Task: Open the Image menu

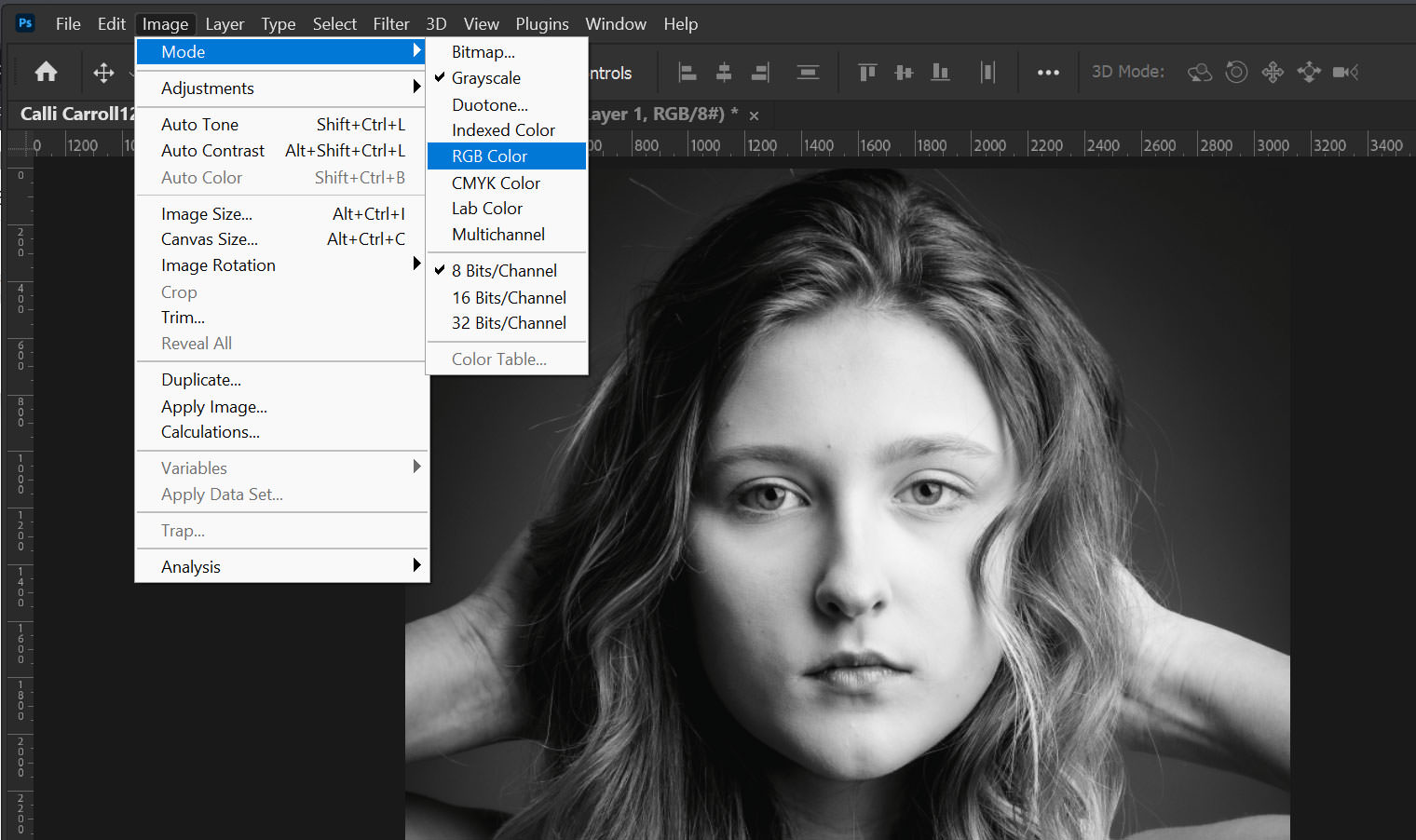Action: tap(165, 24)
